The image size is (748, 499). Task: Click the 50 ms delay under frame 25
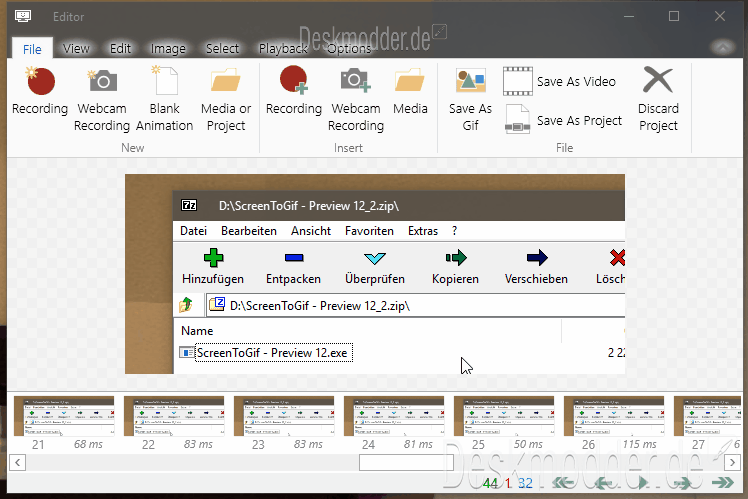click(x=528, y=444)
